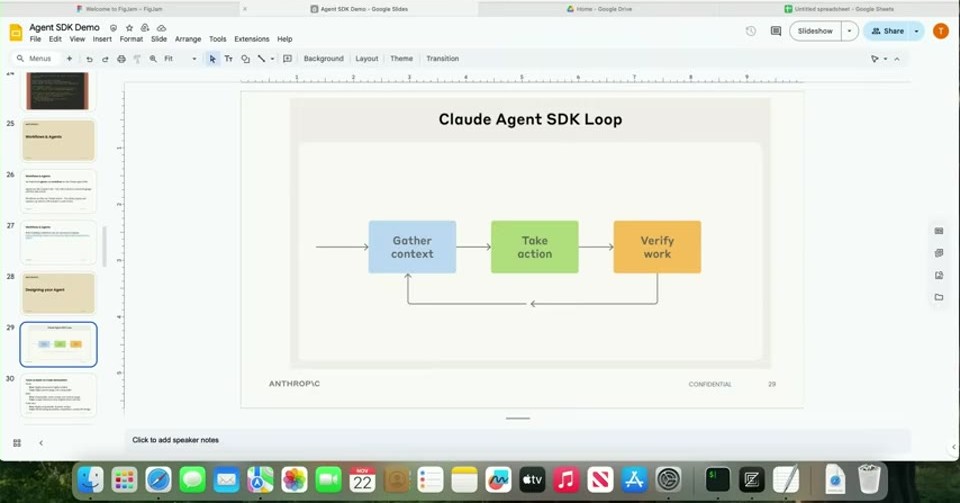
Task: Open the comments icon near Slideshow
Action: click(776, 31)
